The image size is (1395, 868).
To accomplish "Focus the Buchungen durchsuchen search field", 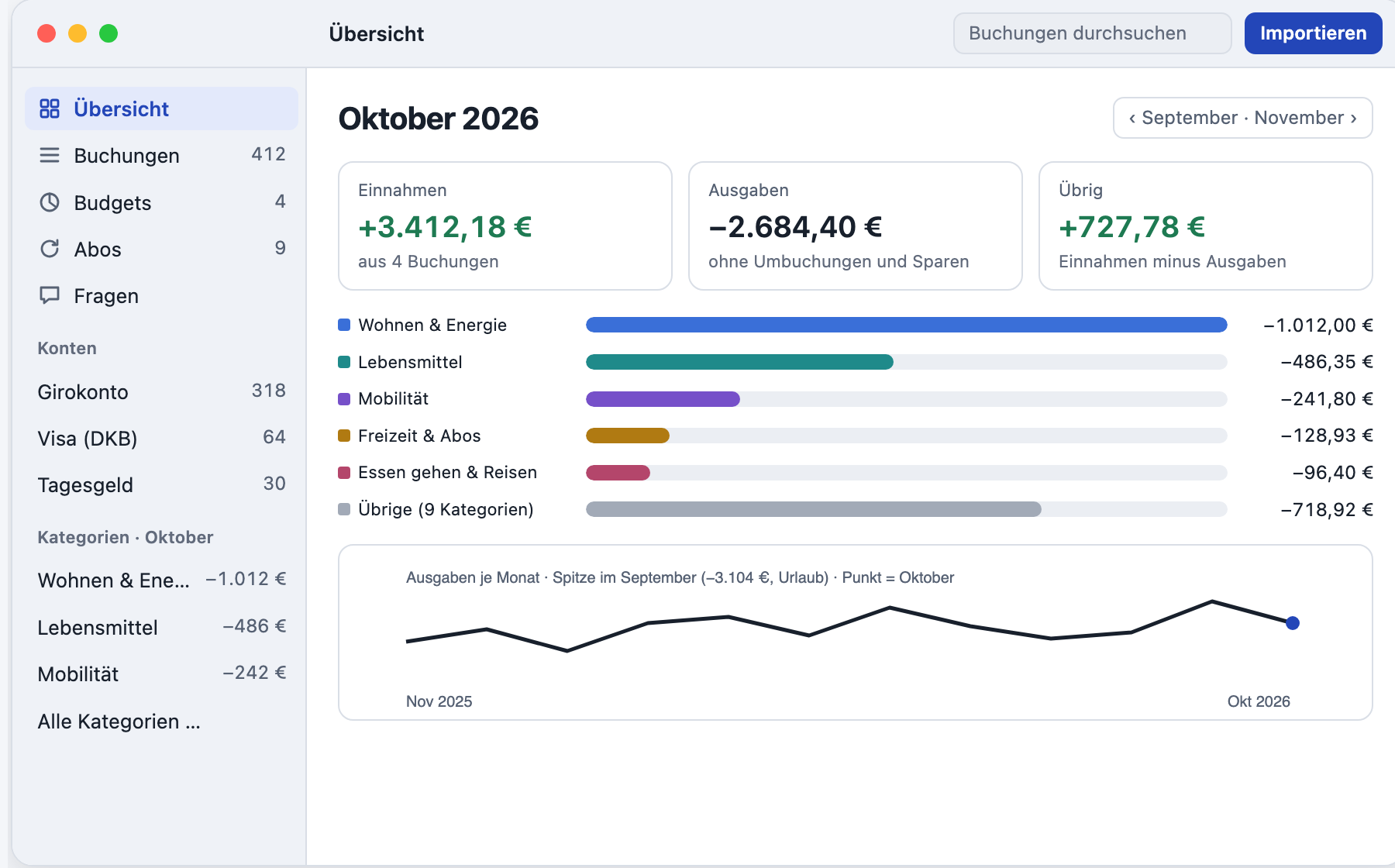I will coord(1092,33).
